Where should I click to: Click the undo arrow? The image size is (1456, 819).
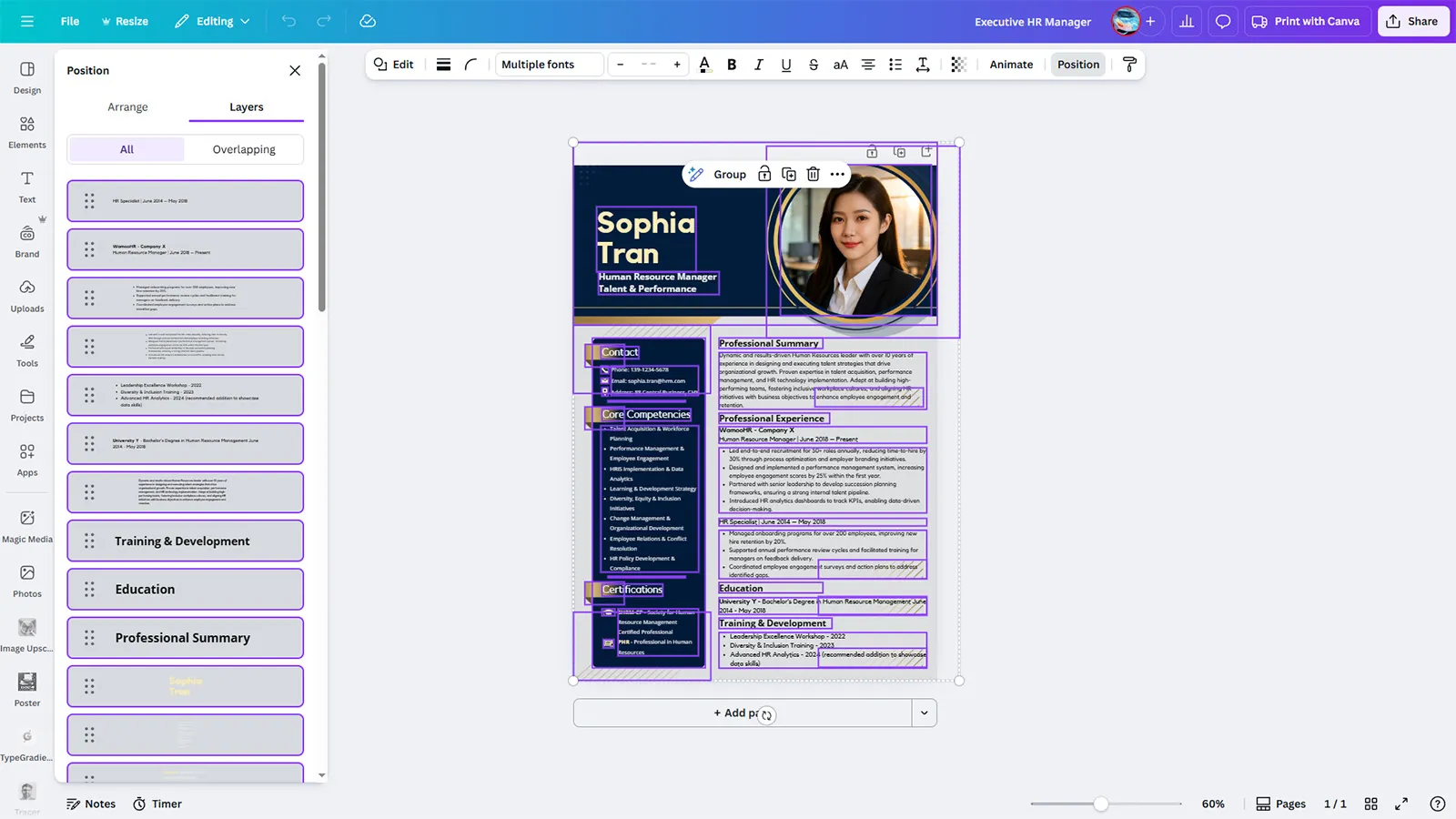288,21
